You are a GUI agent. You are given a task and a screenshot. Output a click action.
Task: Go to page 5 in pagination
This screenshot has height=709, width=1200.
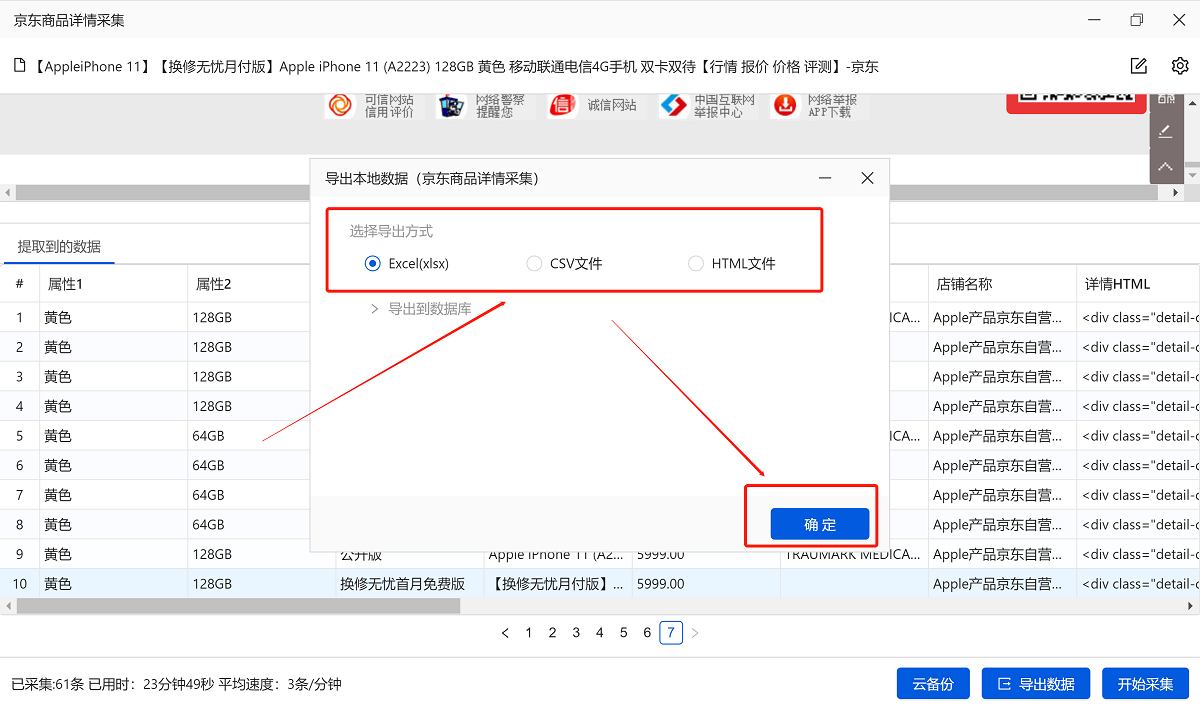point(624,633)
